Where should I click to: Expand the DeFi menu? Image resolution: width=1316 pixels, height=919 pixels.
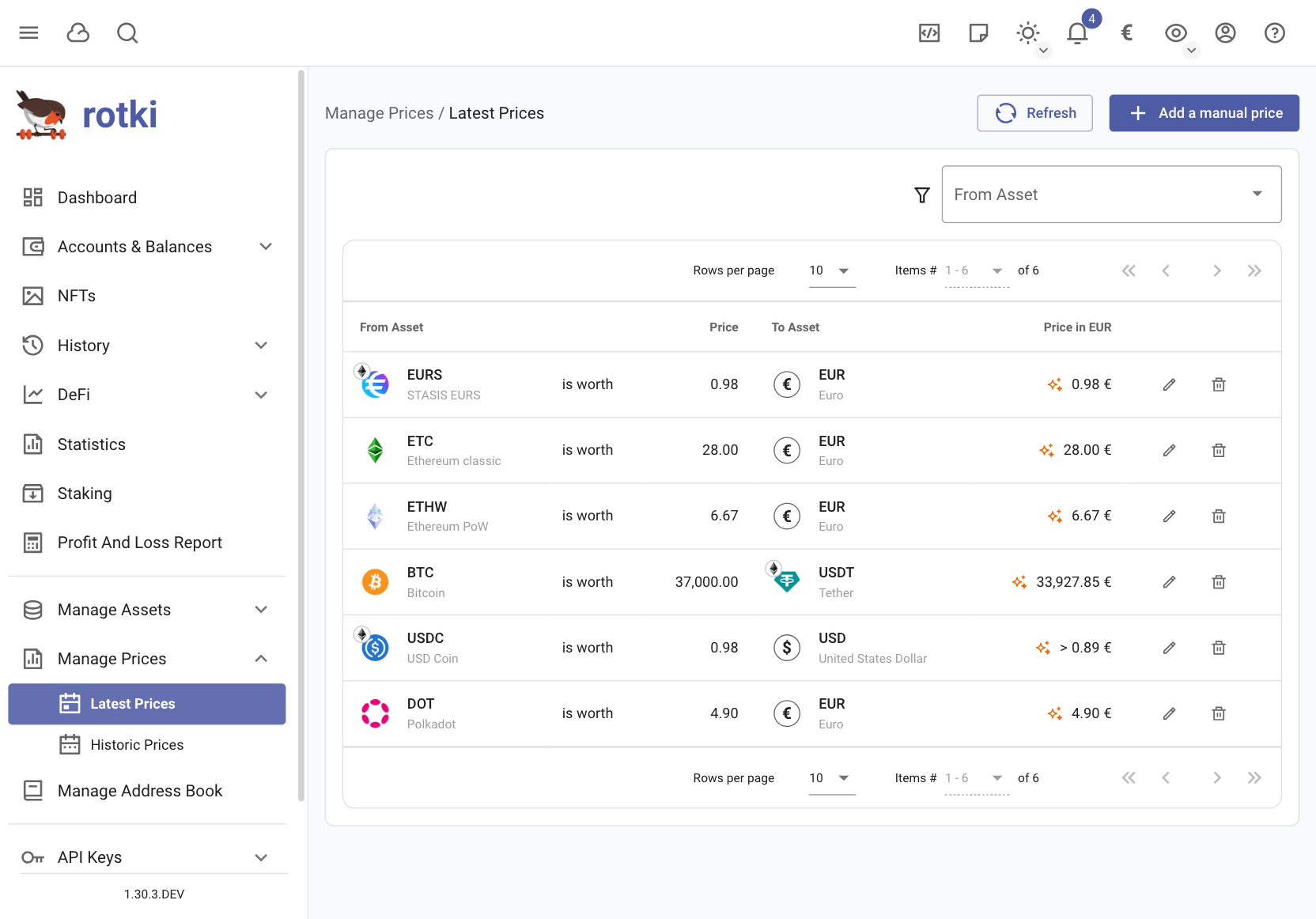click(x=147, y=395)
